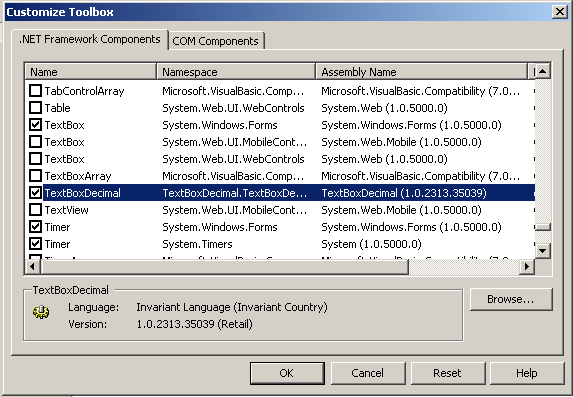Image resolution: width=573 pixels, height=397 pixels.
Task: Click the Customize Toolbox title bar text
Action: (60, 12)
